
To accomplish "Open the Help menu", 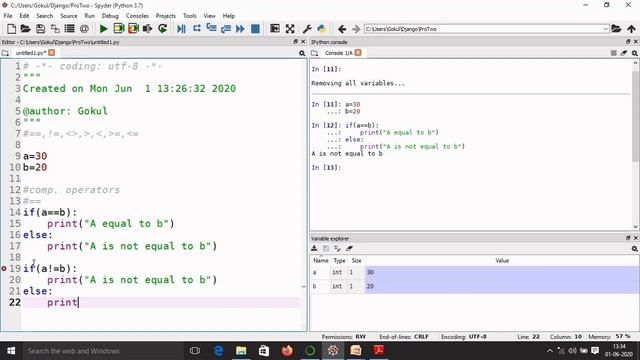I will [229, 16].
